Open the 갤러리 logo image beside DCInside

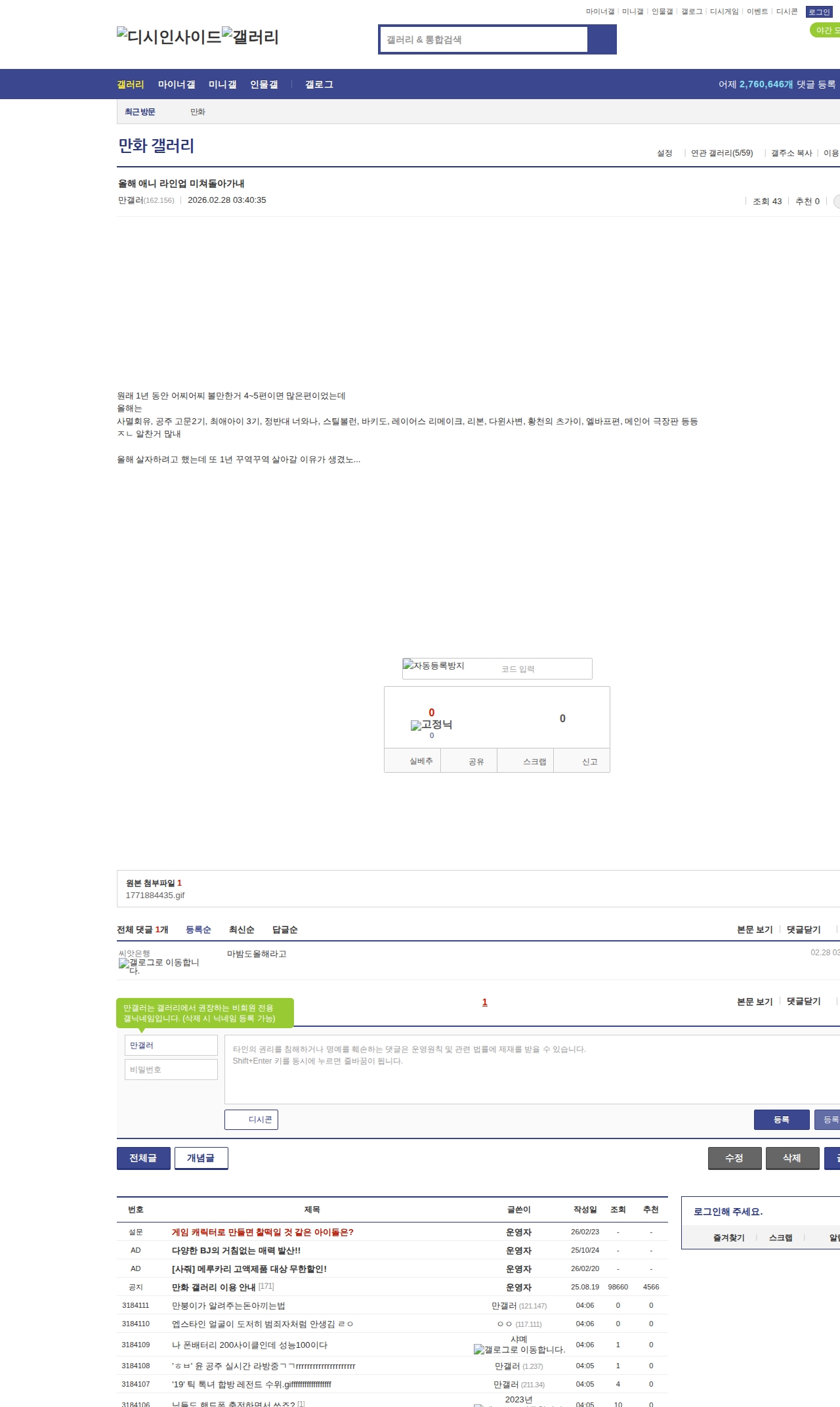click(251, 37)
